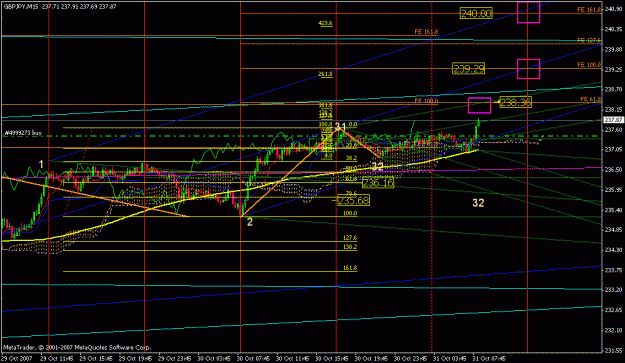The width and height of the screenshot is (625, 363).
Task: Click the 31 Oct 07:45 time label
Action: pos(489,358)
